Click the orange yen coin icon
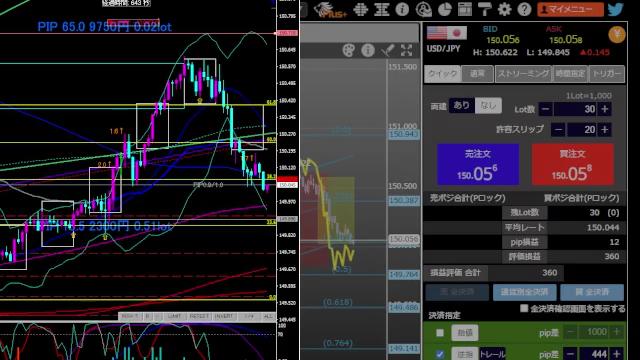 [x=617, y=35]
